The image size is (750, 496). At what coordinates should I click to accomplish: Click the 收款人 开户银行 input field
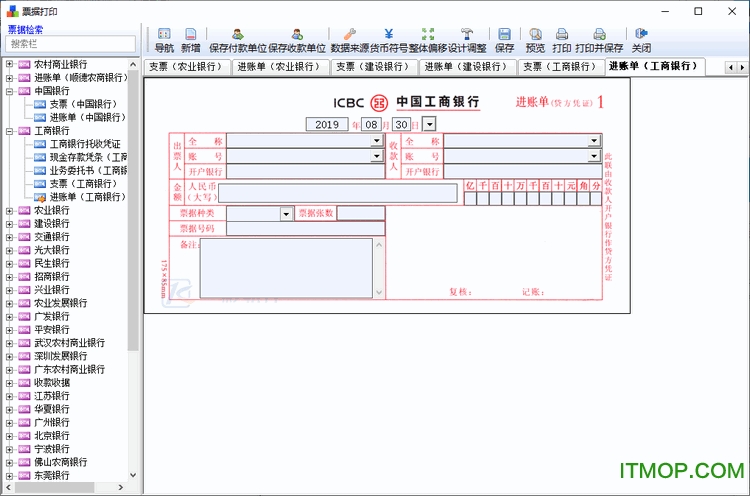point(522,172)
